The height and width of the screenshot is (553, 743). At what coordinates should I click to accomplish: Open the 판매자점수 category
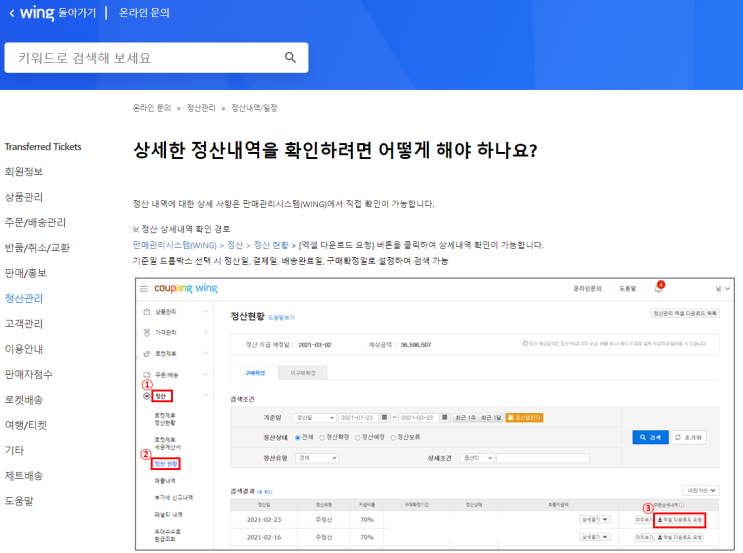28,374
